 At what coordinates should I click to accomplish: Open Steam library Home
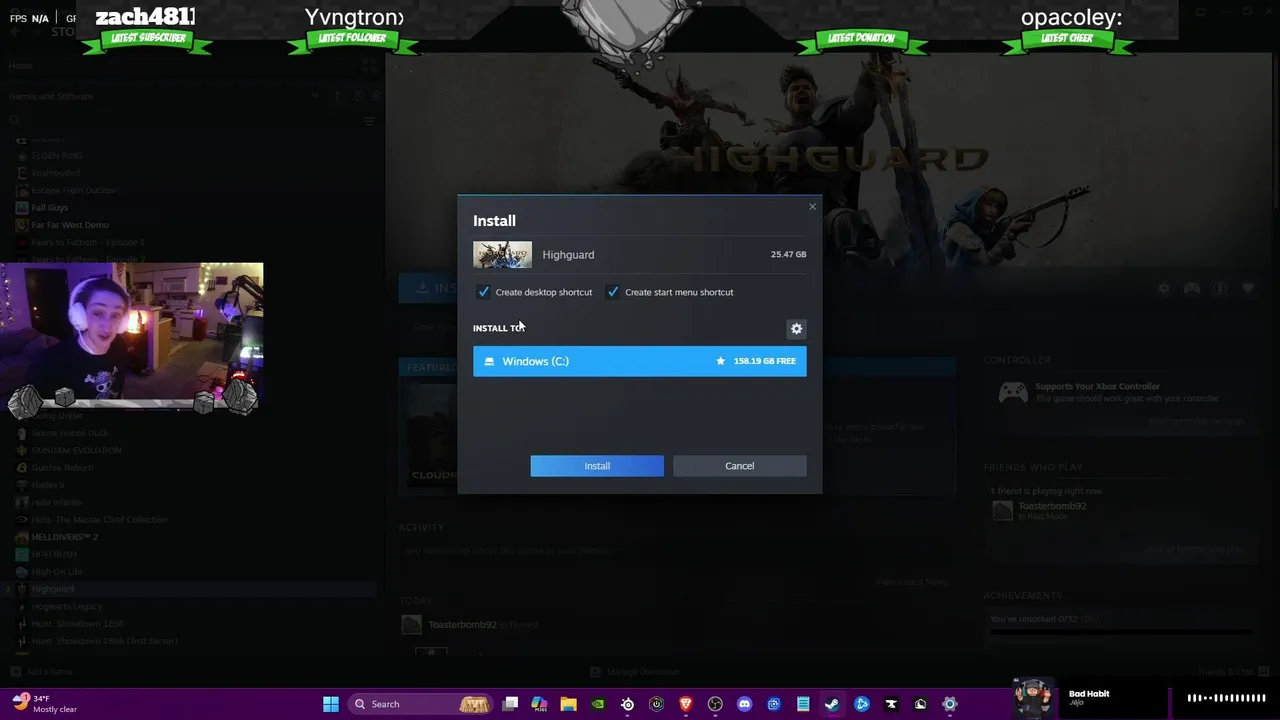[x=21, y=66]
